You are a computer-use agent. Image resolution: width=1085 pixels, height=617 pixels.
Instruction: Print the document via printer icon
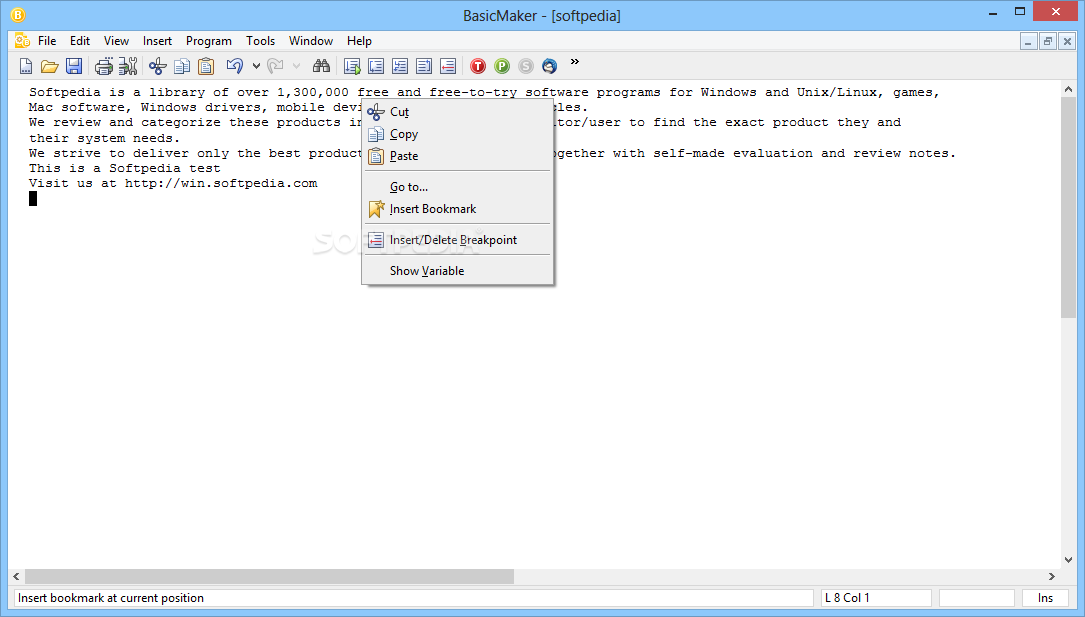(x=104, y=66)
